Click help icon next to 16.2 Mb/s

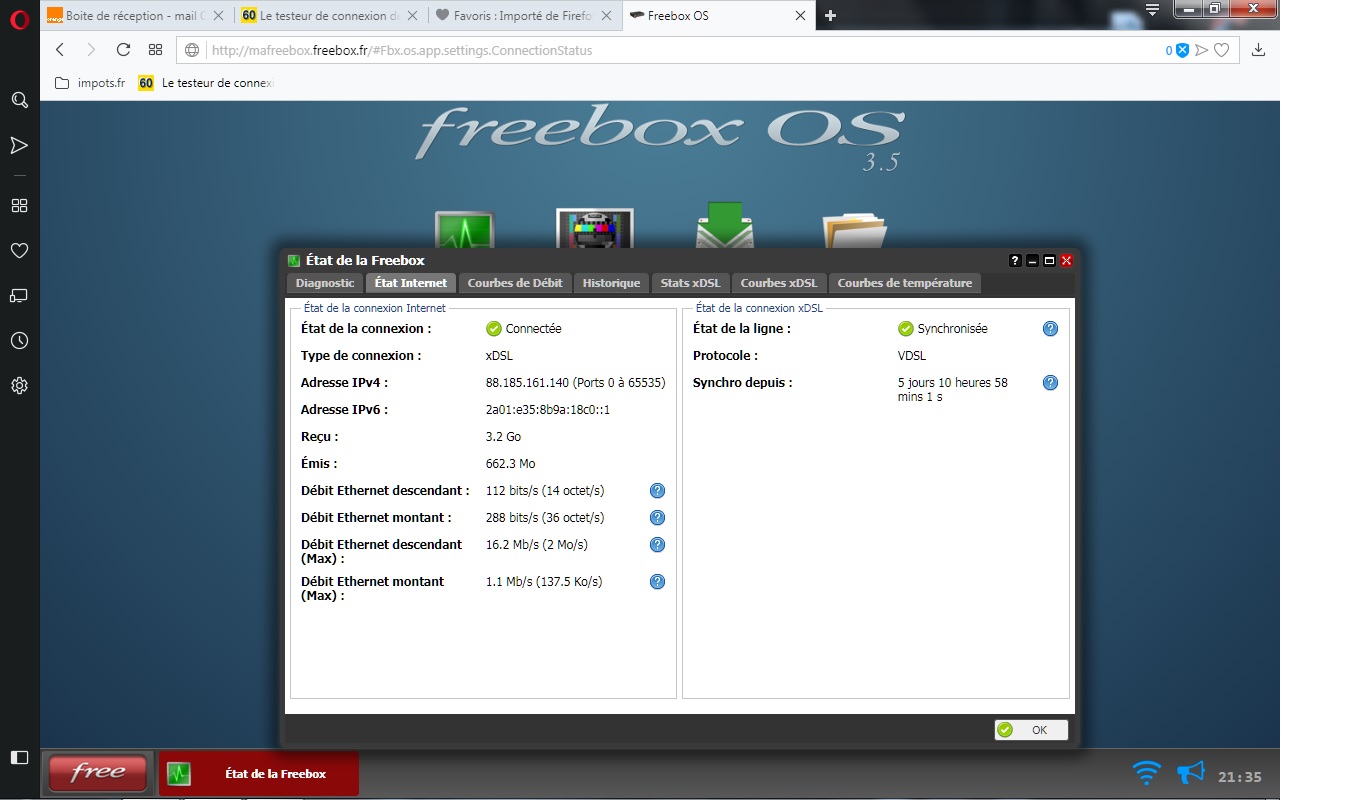point(657,544)
